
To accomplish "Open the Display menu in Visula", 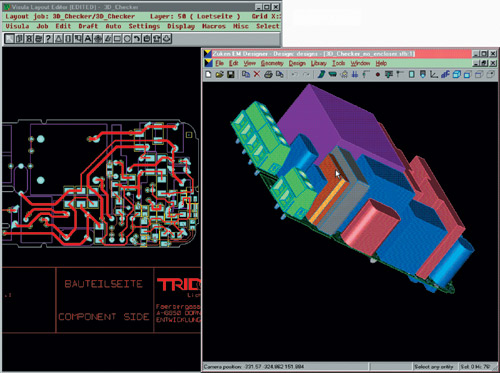I will tap(181, 26).
